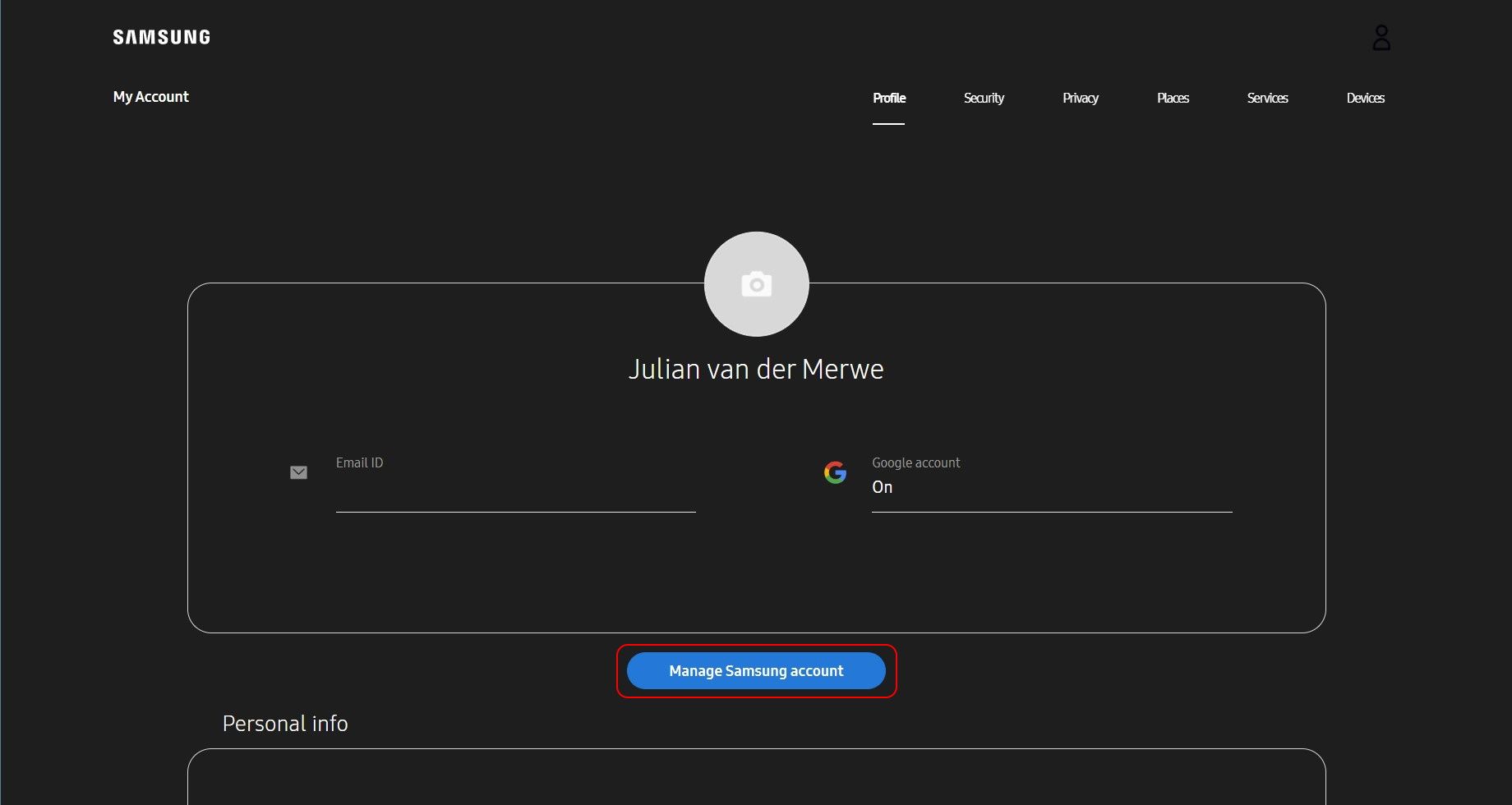The image size is (1512, 805).
Task: Click the camera icon to change profile photo
Action: pos(756,284)
